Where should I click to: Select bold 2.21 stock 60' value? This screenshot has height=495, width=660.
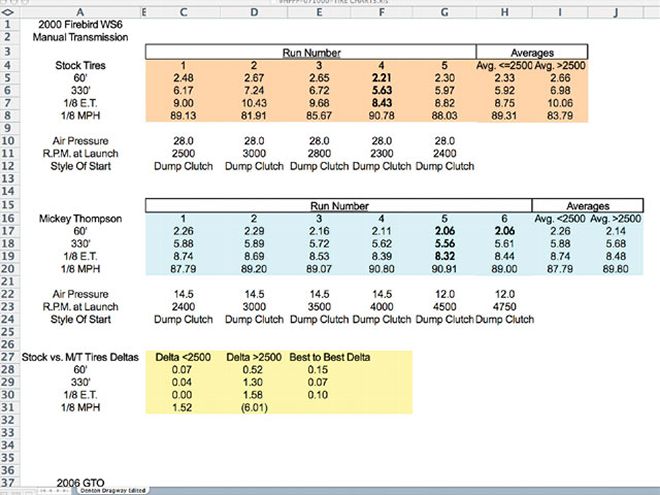[381, 78]
